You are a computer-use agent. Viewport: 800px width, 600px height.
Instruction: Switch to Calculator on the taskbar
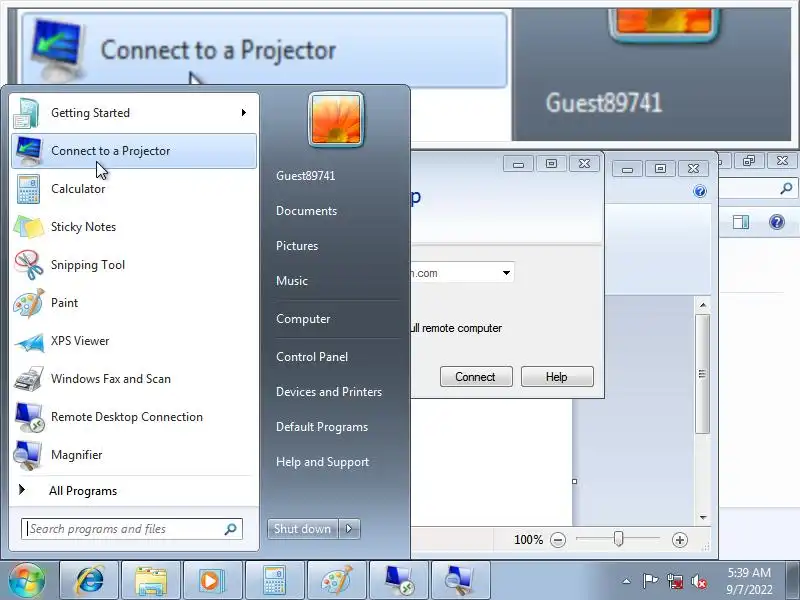click(x=274, y=581)
